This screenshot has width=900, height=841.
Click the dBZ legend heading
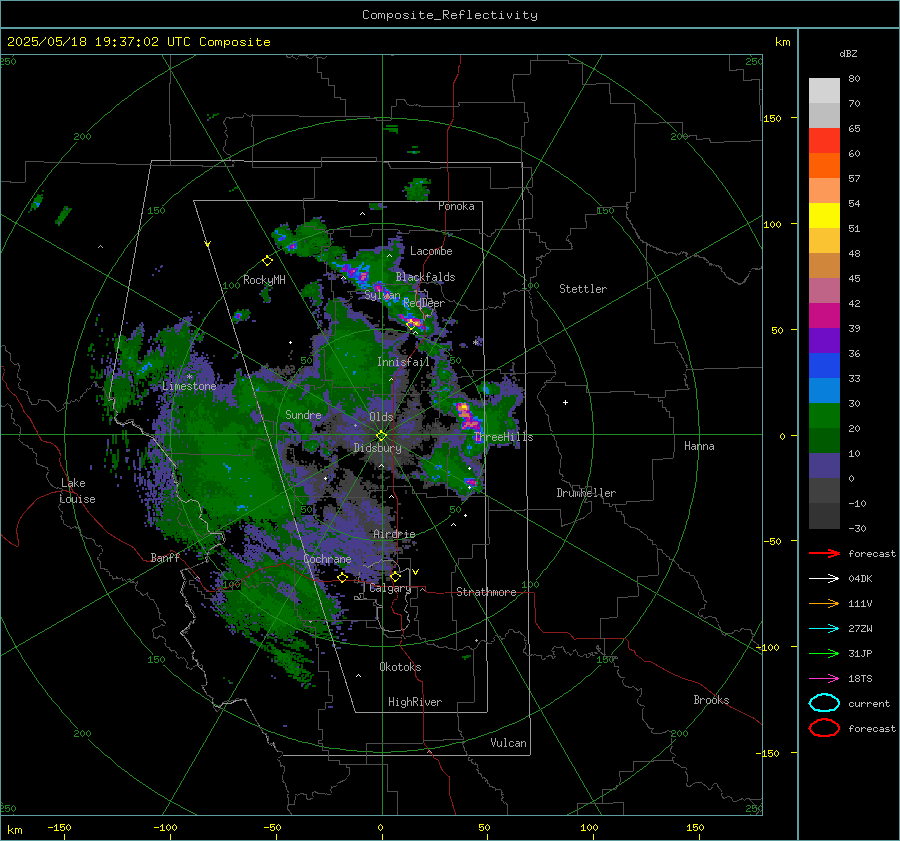click(x=848, y=54)
